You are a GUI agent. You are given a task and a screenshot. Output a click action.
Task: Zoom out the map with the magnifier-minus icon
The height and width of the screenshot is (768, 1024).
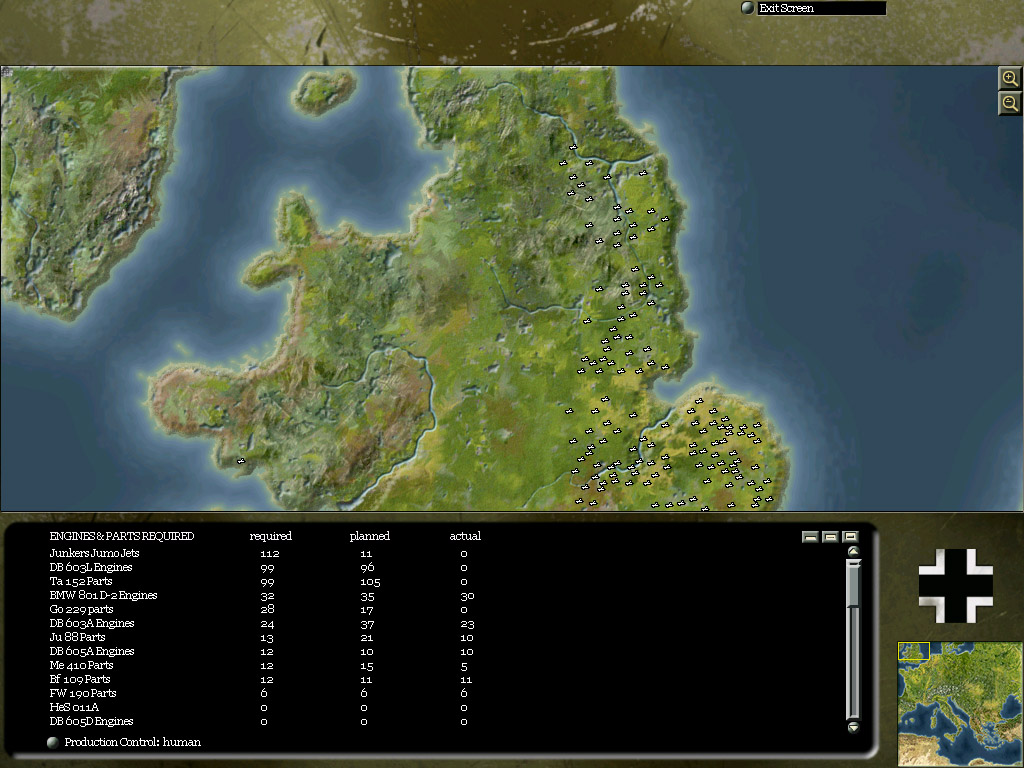click(1010, 103)
